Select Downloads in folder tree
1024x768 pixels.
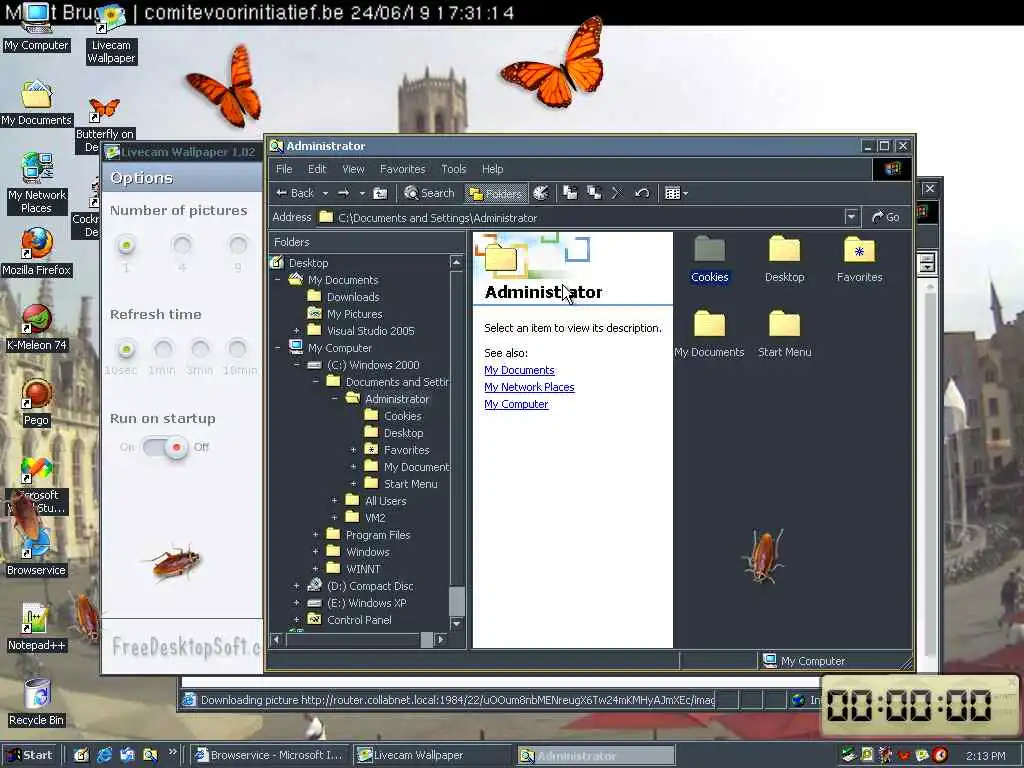[x=353, y=297]
